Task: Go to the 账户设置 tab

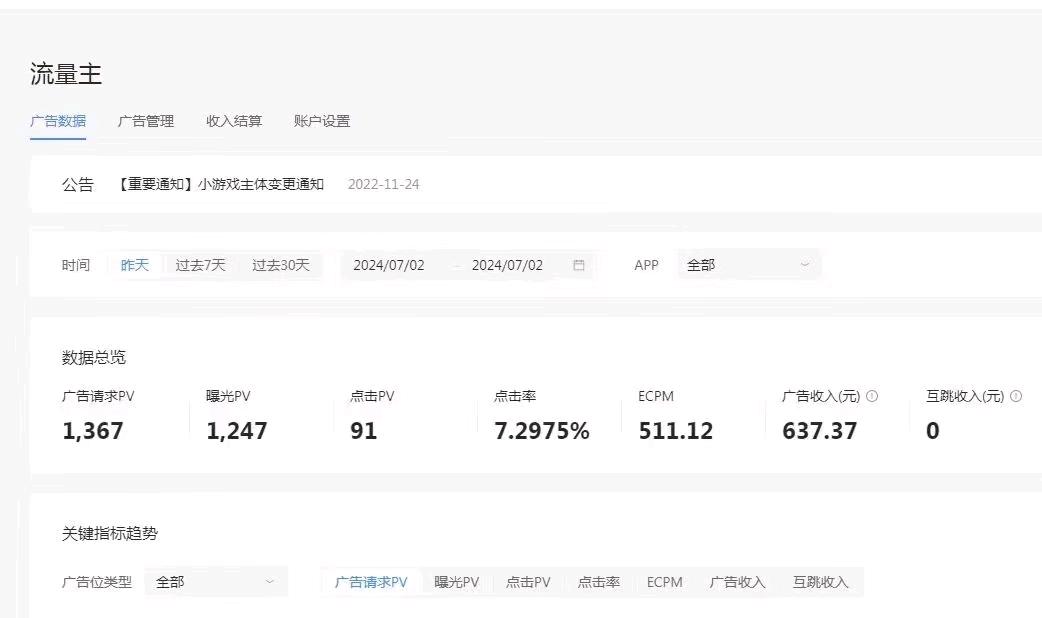Action: (x=322, y=121)
